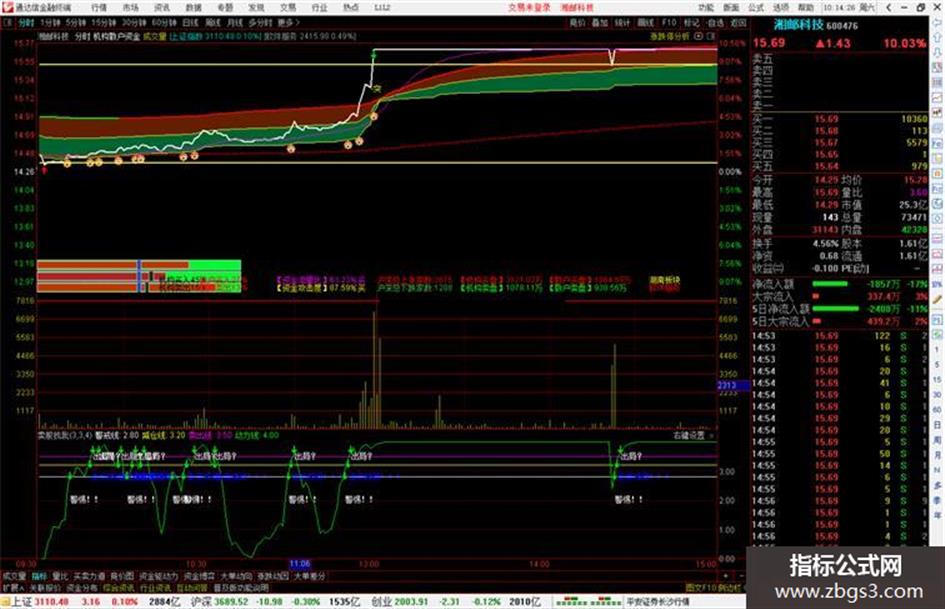Open the 热点 menu
945x609 pixels.
(351, 7)
